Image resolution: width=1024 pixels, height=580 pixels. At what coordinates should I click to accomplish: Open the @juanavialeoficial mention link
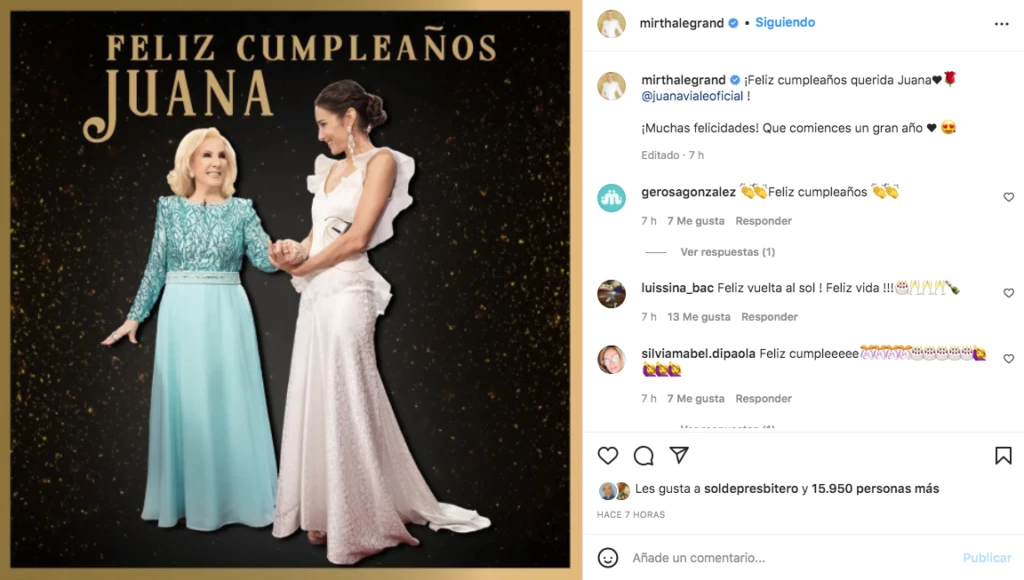(x=692, y=96)
